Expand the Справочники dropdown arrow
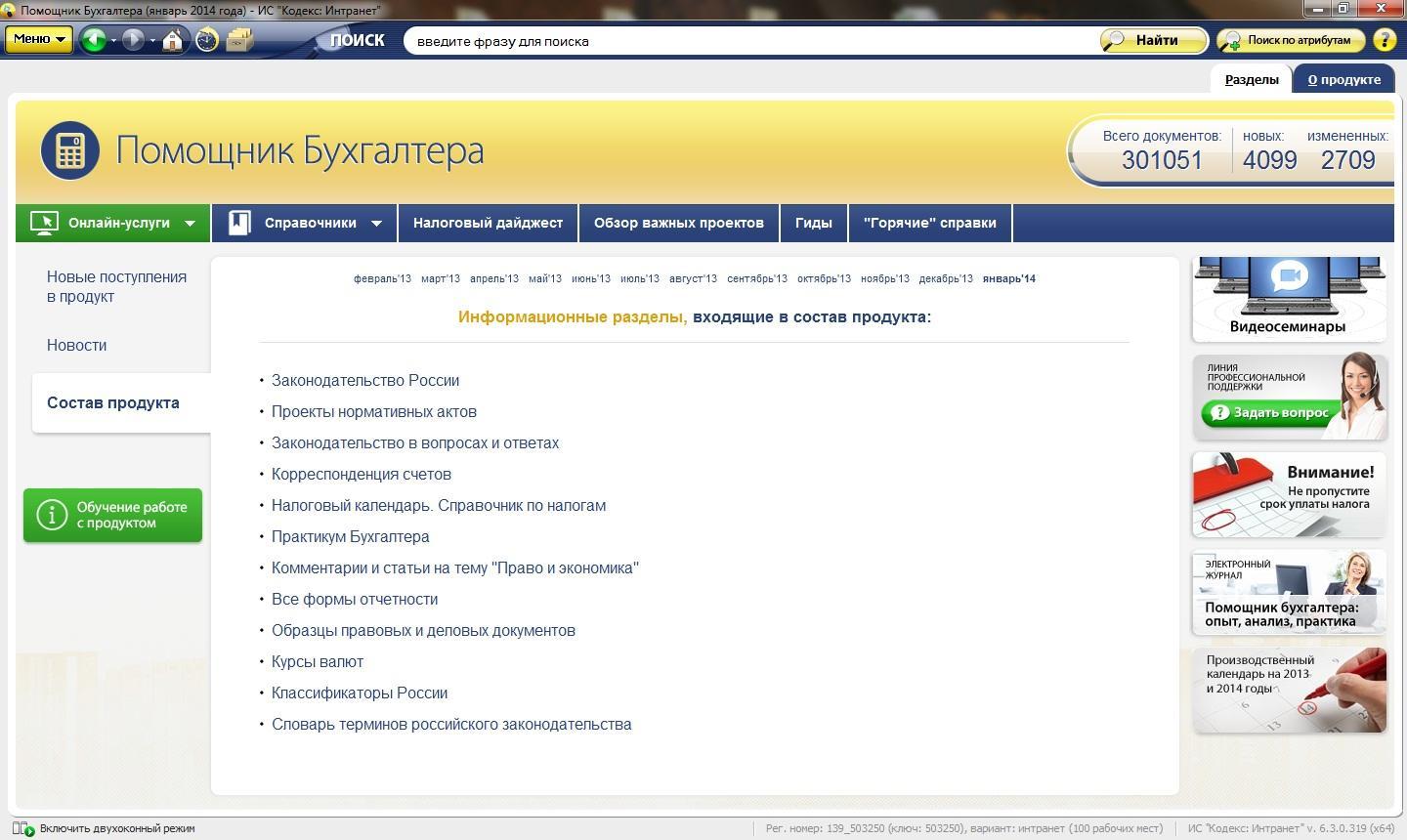The width and height of the screenshot is (1407, 840). pos(376,224)
